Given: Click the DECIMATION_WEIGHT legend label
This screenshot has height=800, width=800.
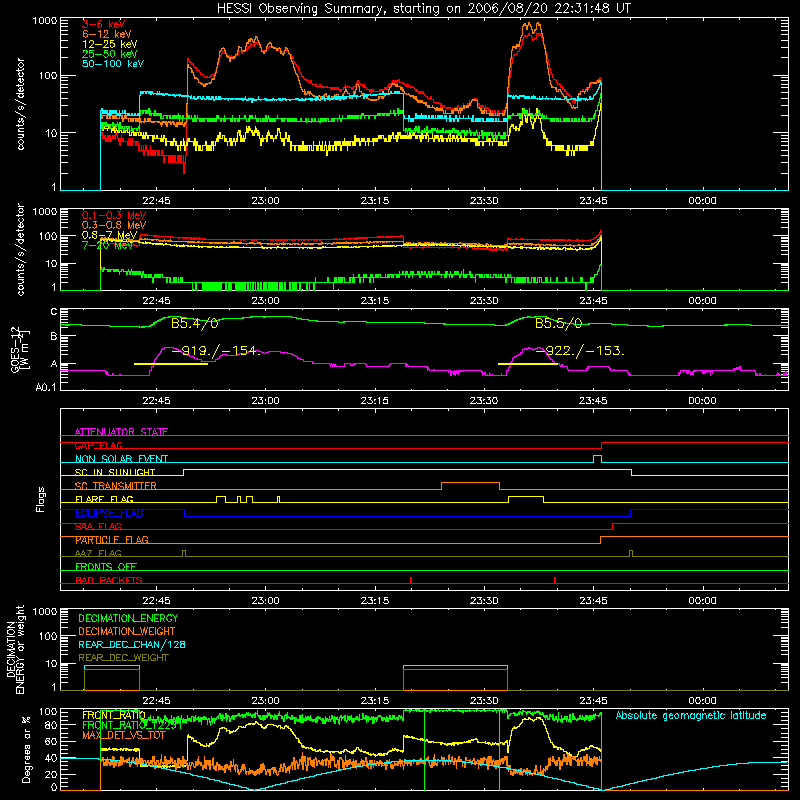Looking at the screenshot, I should click(127, 631).
